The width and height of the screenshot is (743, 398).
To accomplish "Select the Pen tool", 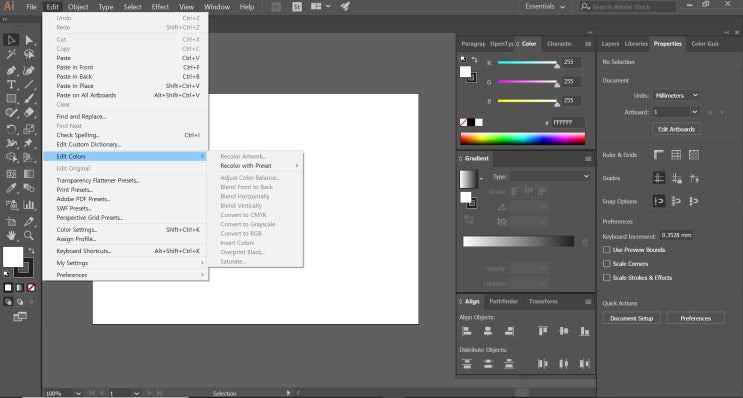I will (11, 71).
